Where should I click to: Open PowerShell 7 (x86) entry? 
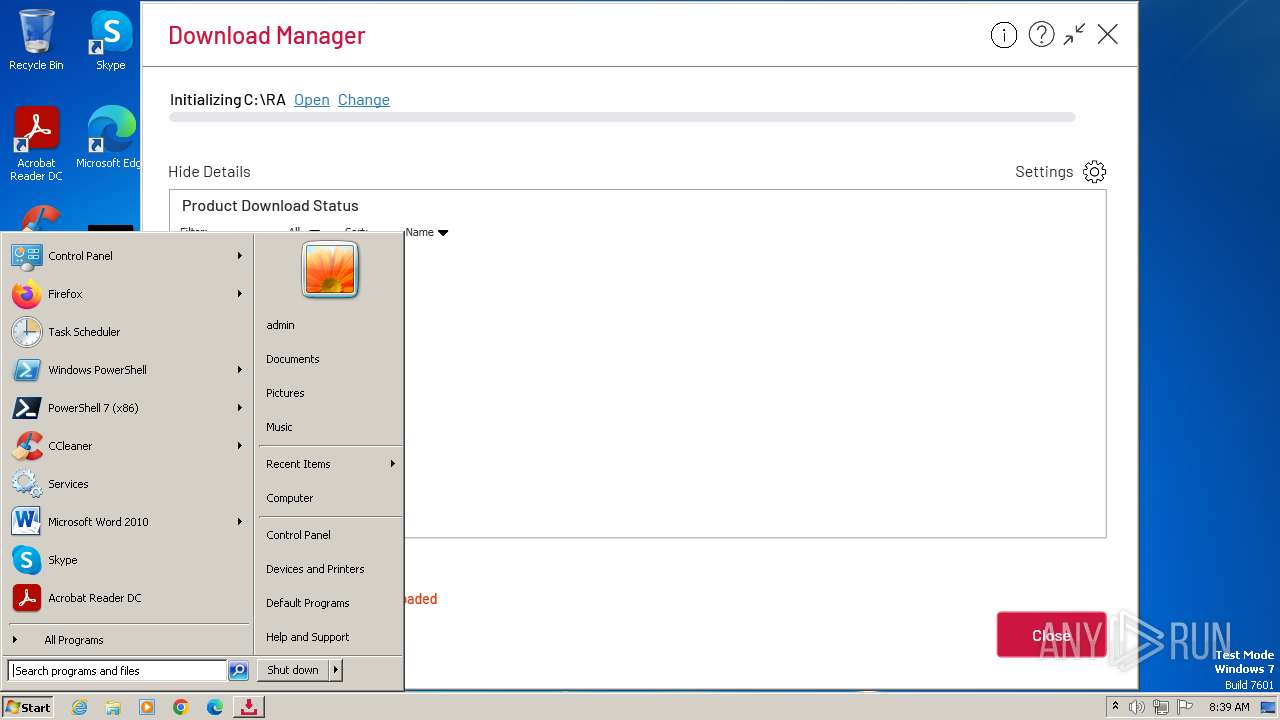click(x=127, y=408)
